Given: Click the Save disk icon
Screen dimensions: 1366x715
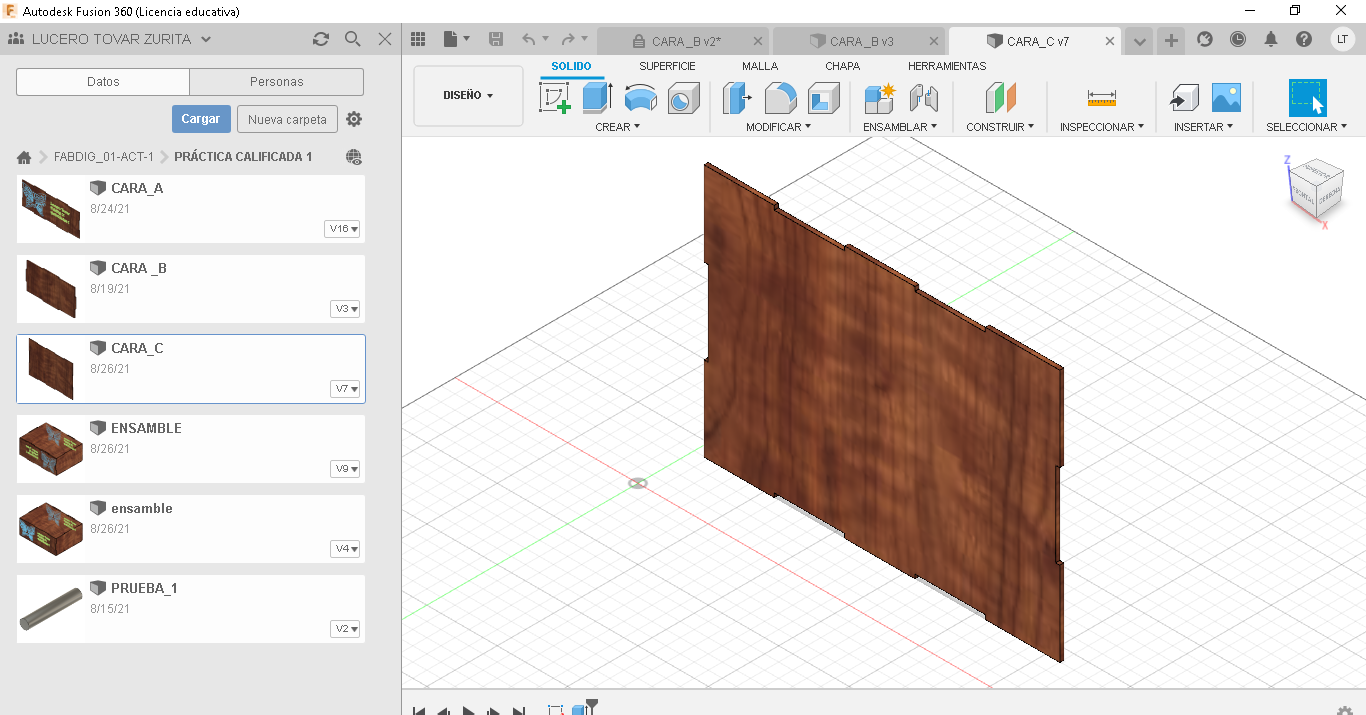Looking at the screenshot, I should click(496, 39).
